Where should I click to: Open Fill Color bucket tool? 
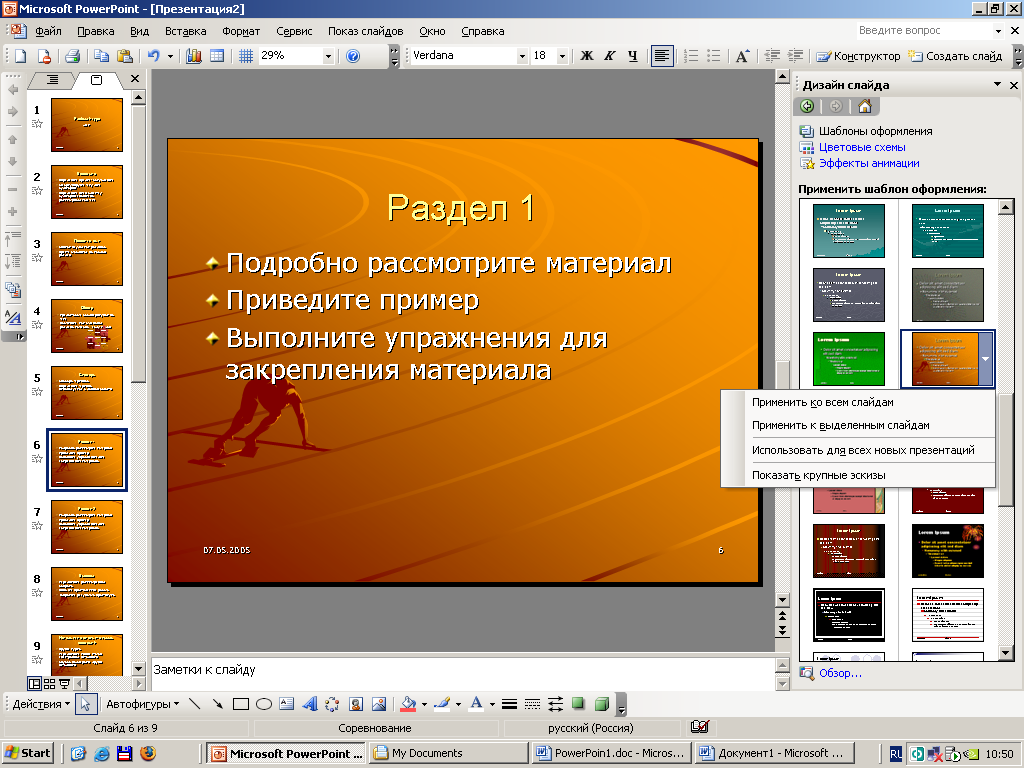[407, 704]
